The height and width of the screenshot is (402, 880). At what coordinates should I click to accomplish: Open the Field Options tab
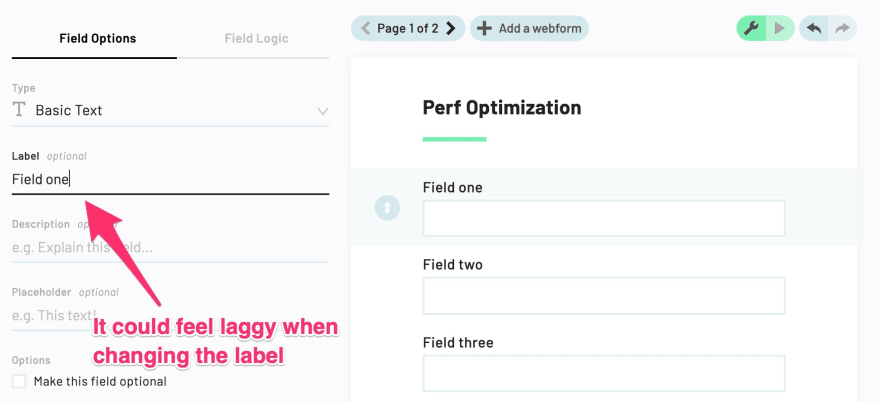98,39
